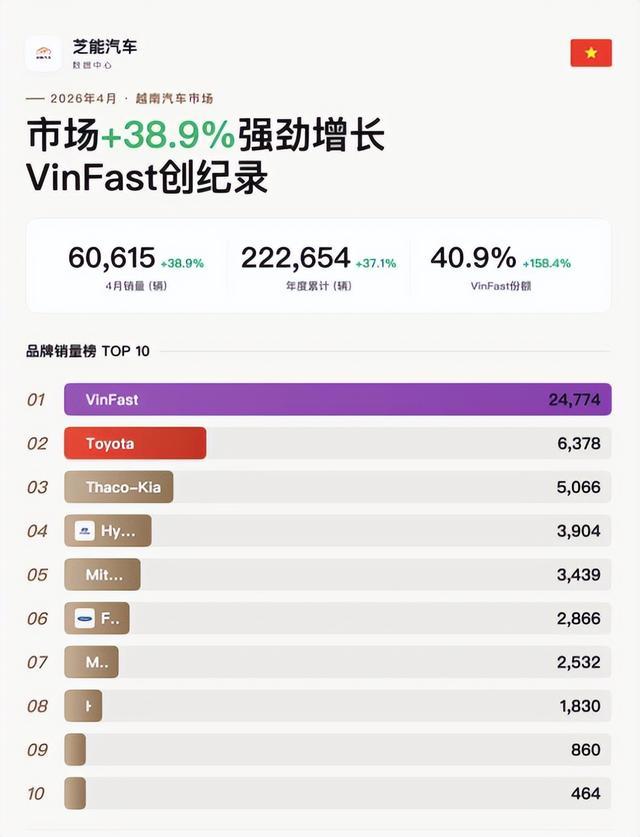Click the +38.9% green headline text

pyautogui.click(x=168, y=135)
